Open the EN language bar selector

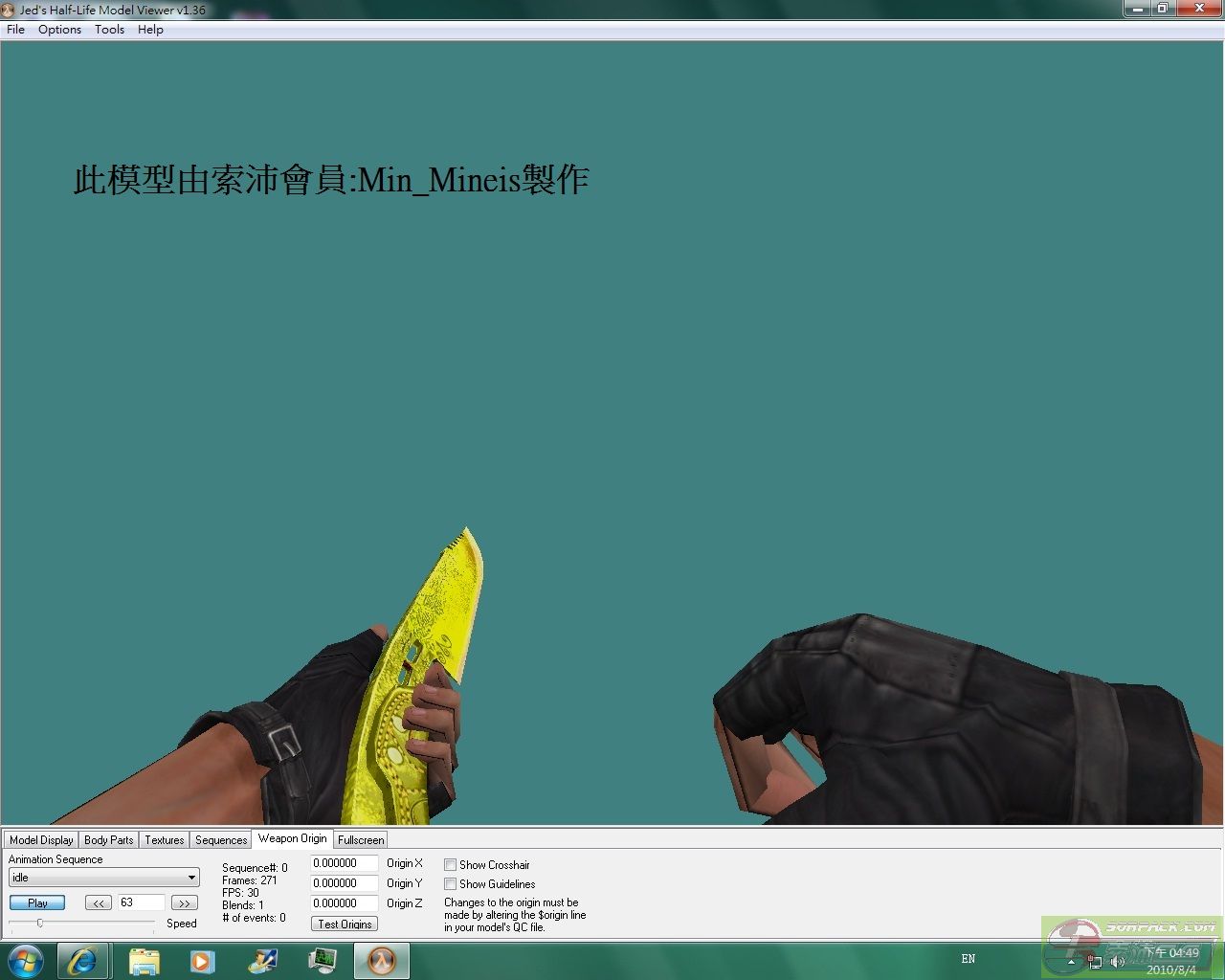[x=968, y=959]
